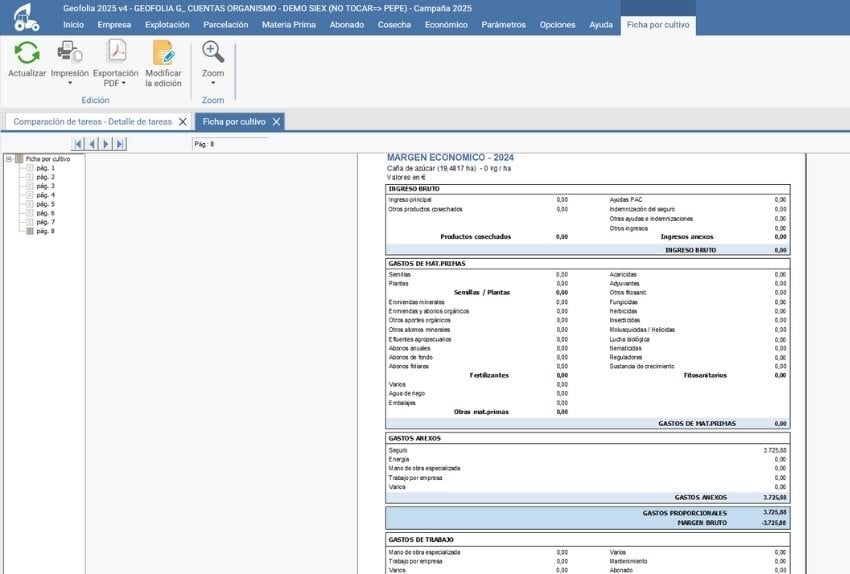Click the Actualizar refresh icon

point(27,53)
